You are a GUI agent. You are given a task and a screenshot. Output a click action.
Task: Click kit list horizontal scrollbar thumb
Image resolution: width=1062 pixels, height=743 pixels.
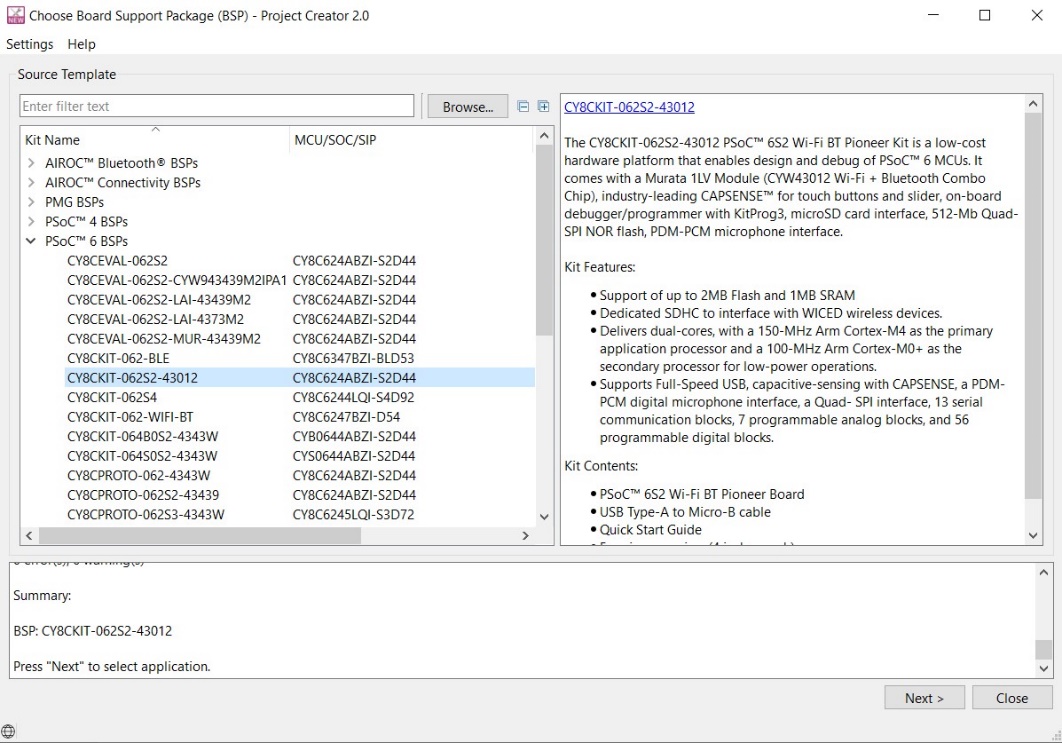[x=200, y=536]
